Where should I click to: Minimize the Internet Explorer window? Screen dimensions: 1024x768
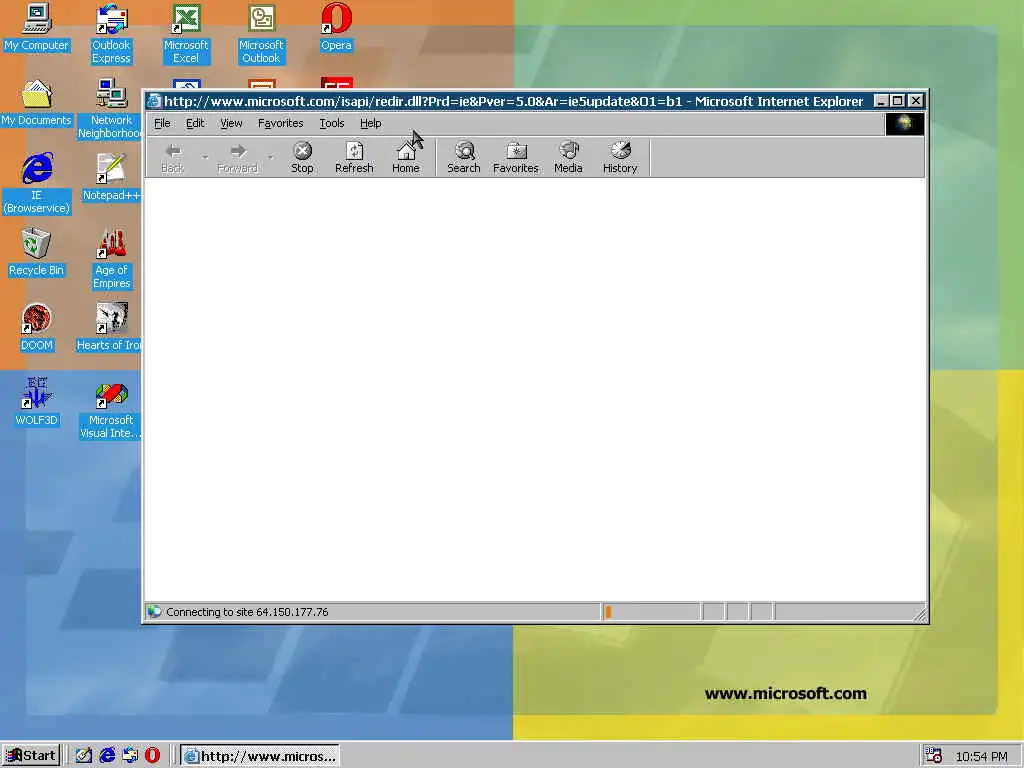click(881, 101)
